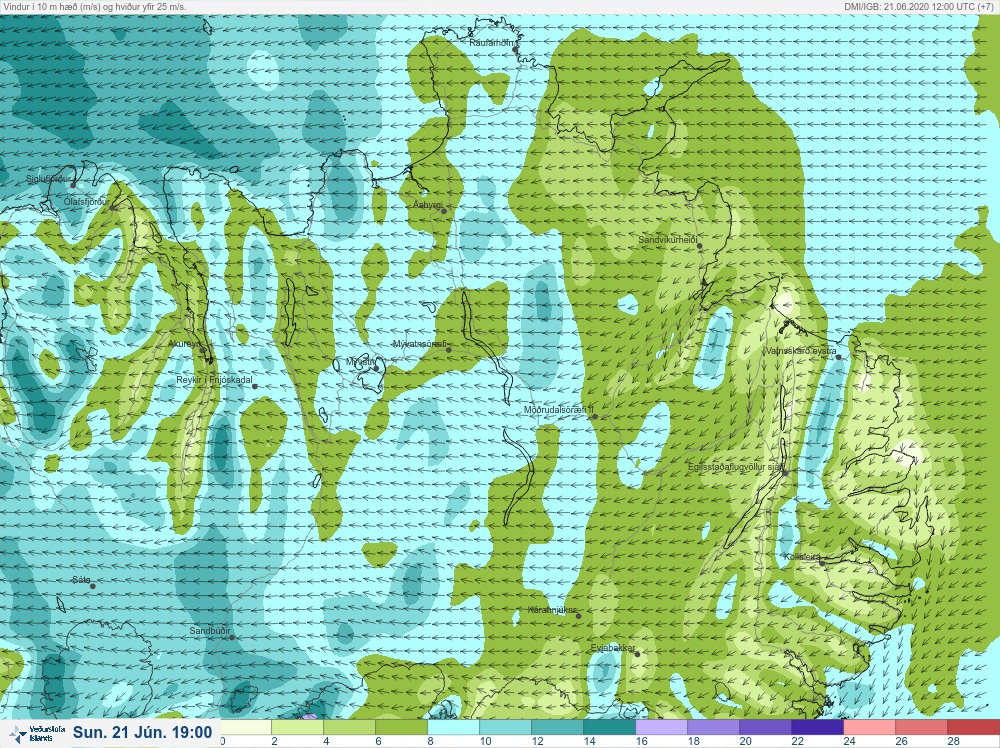Pick the 22–24 m/s dark indigo legend swatch
This screenshot has width=1000, height=748.
818,728
